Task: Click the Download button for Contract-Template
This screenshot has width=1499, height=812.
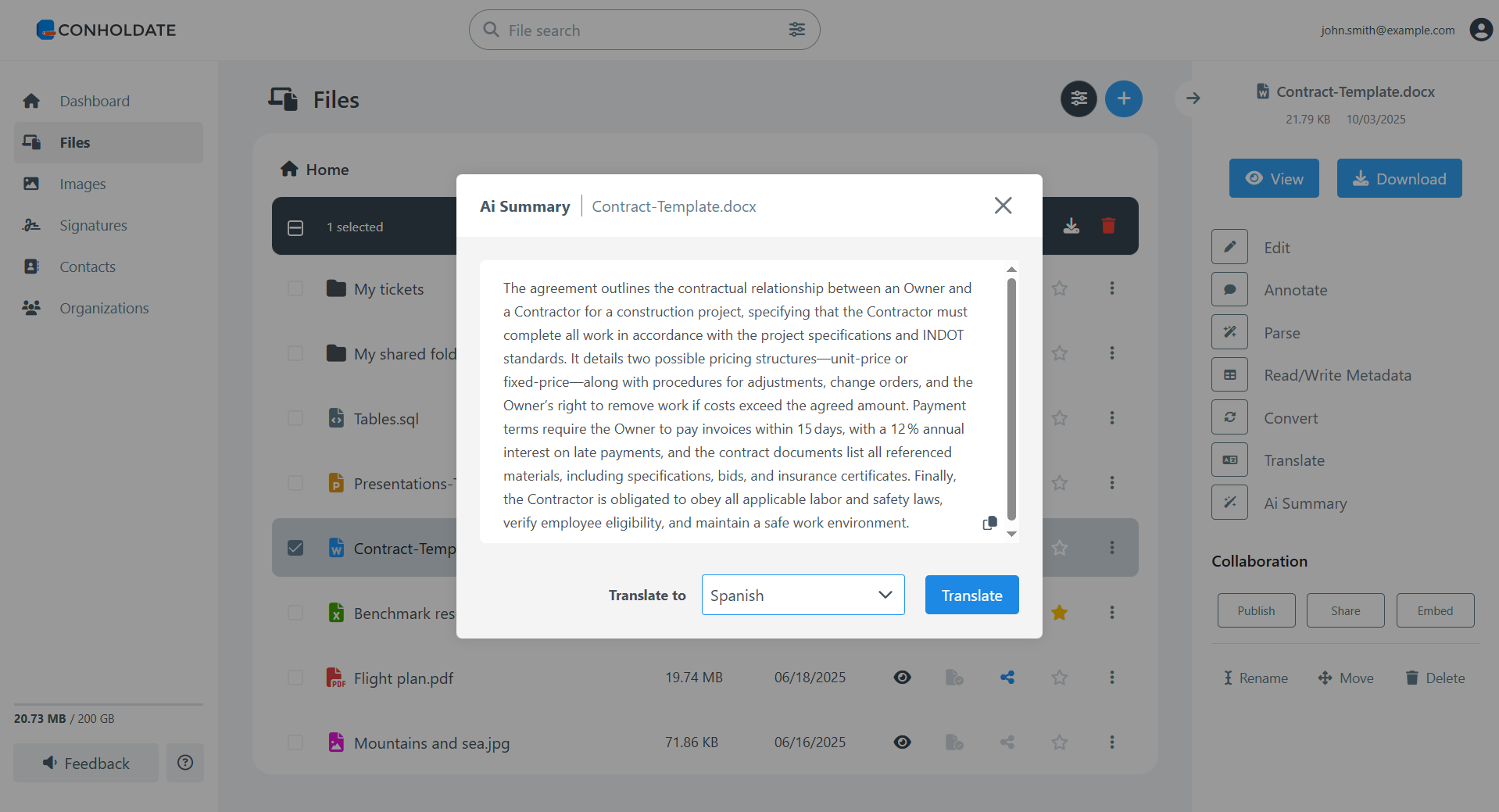Action: click(1399, 178)
